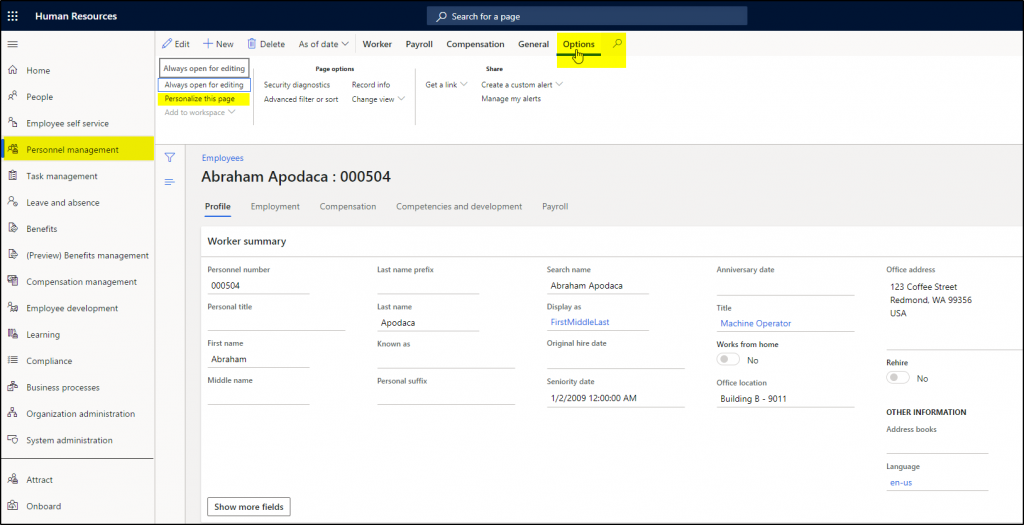Click the Delete trash icon

252,44
